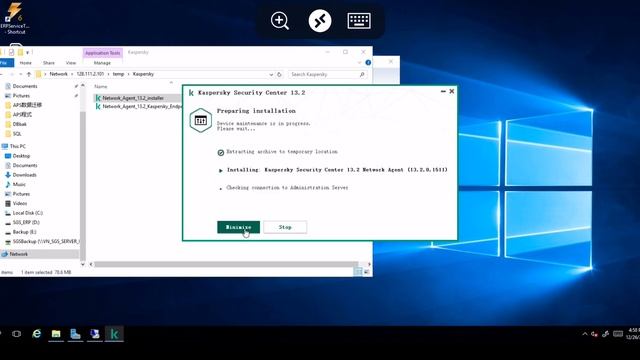The image size is (640, 360).
Task: Click the remote desktop connection icon
Action: click(320, 21)
